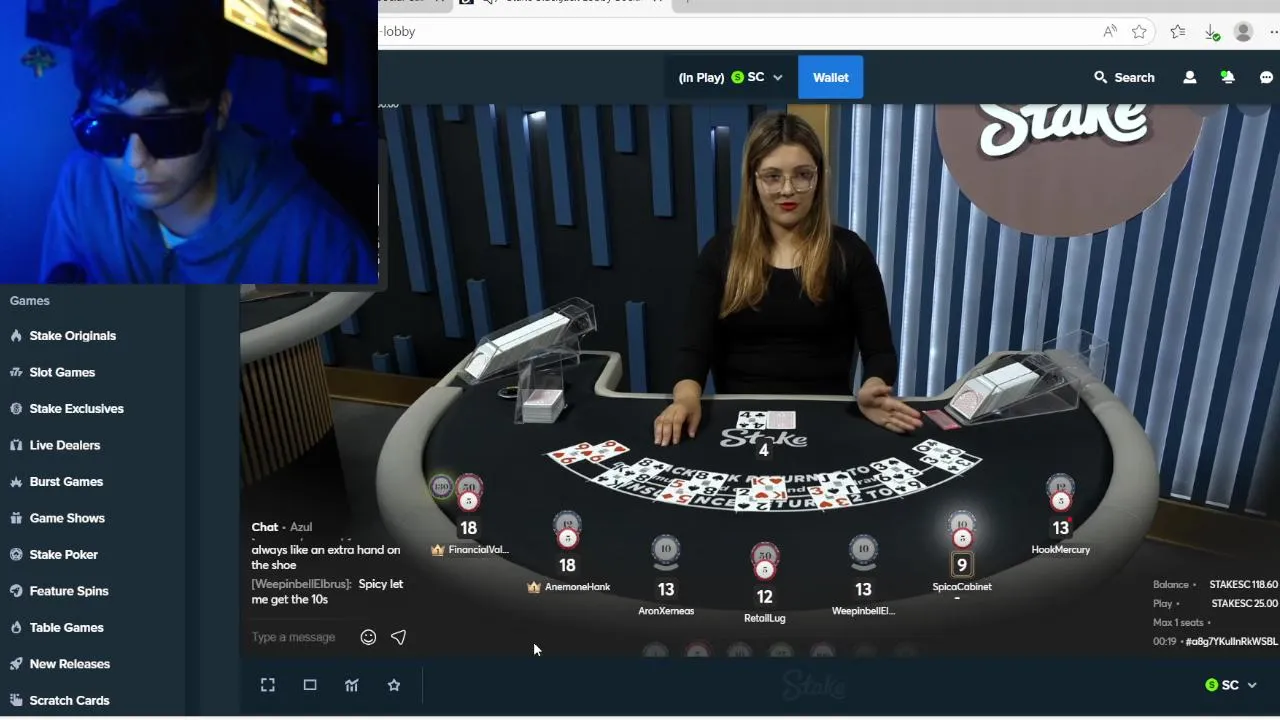
Task: Click the Stake Exclusives sidebar icon
Action: click(16, 409)
